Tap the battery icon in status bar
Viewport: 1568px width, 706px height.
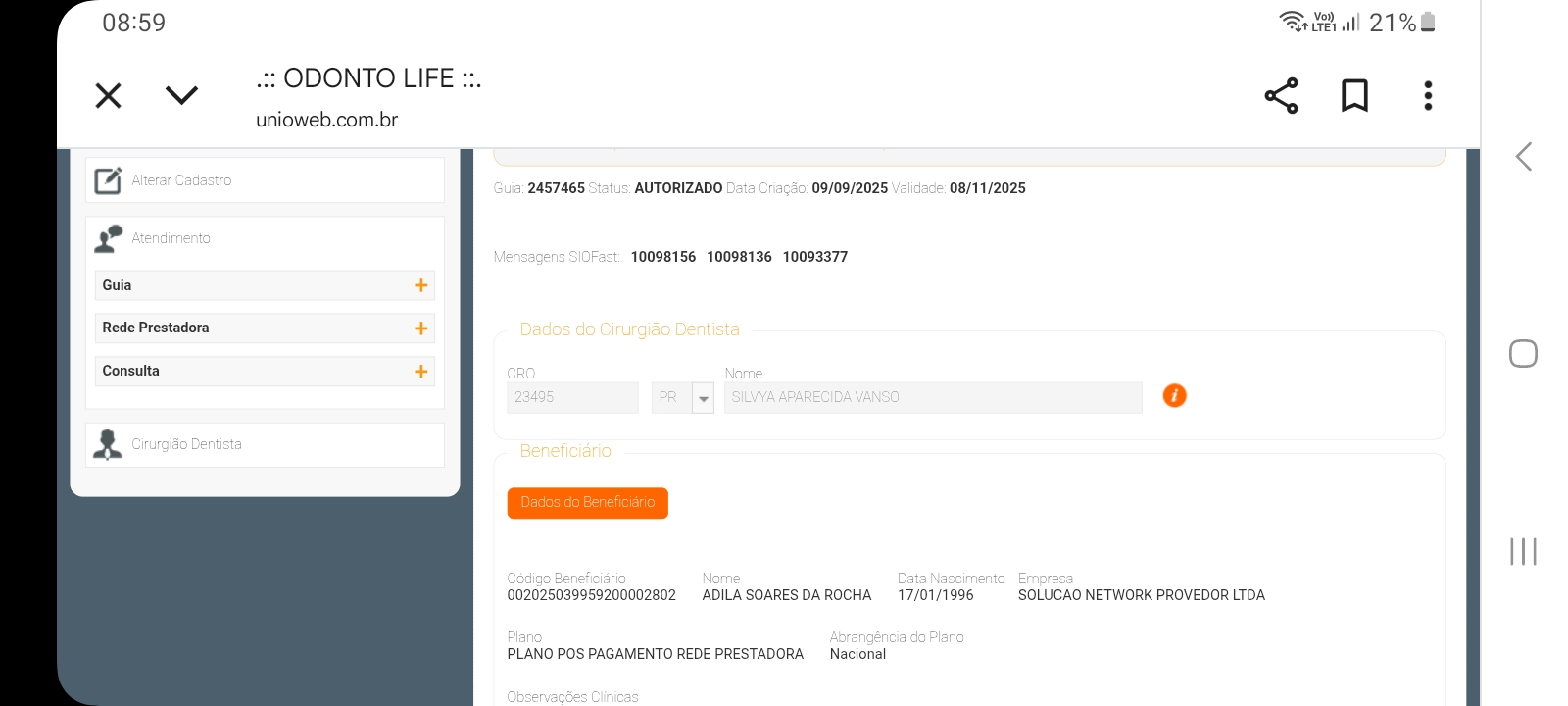tap(1428, 22)
